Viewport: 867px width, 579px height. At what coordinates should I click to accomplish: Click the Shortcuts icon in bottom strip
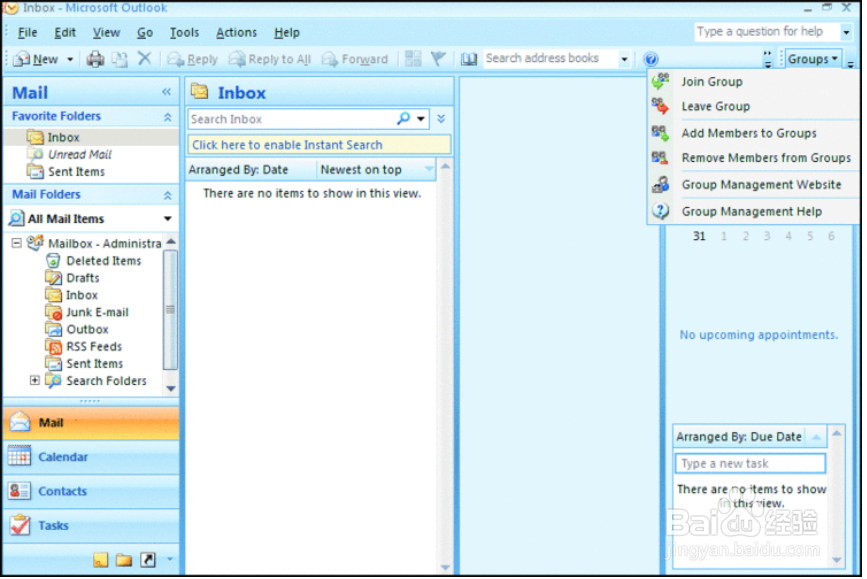tap(148, 560)
